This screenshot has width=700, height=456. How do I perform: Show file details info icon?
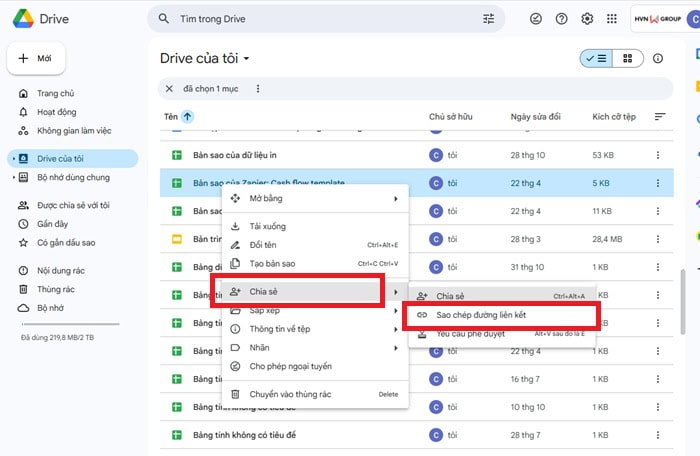(658, 59)
